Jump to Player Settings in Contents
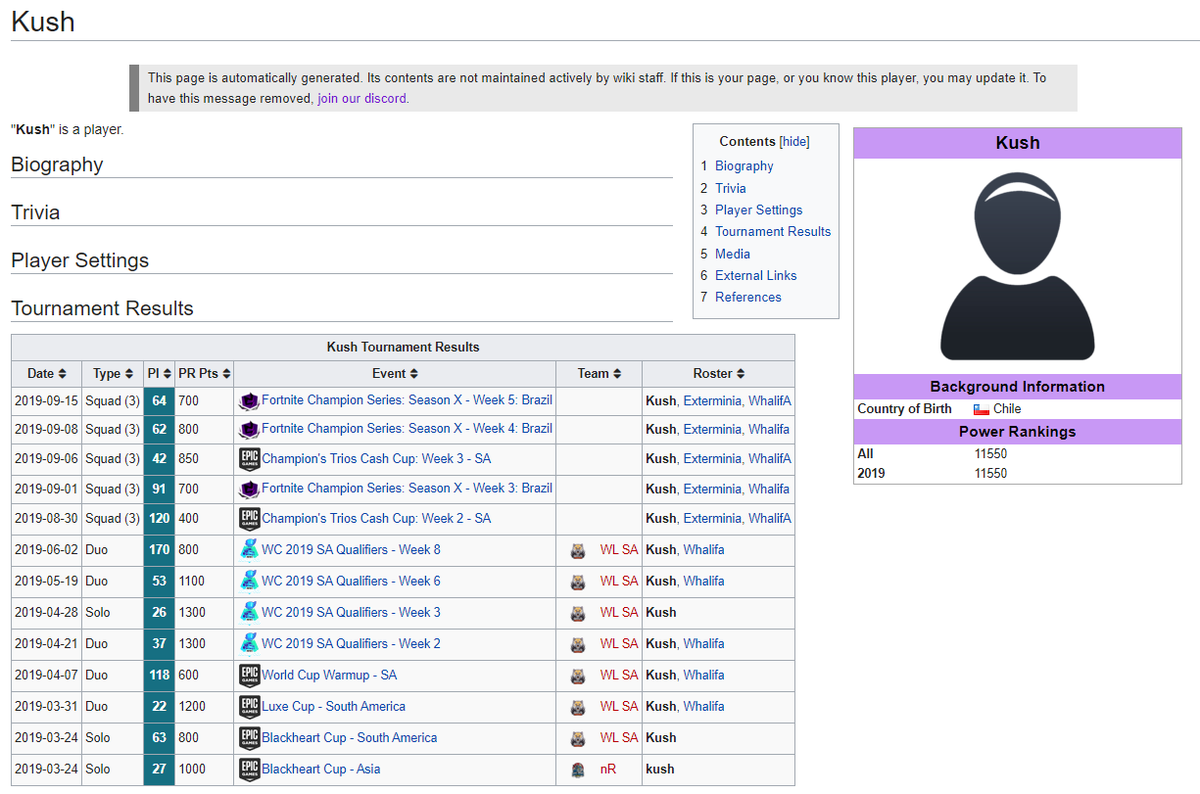Viewport: 1200px width, 794px height. coord(758,210)
